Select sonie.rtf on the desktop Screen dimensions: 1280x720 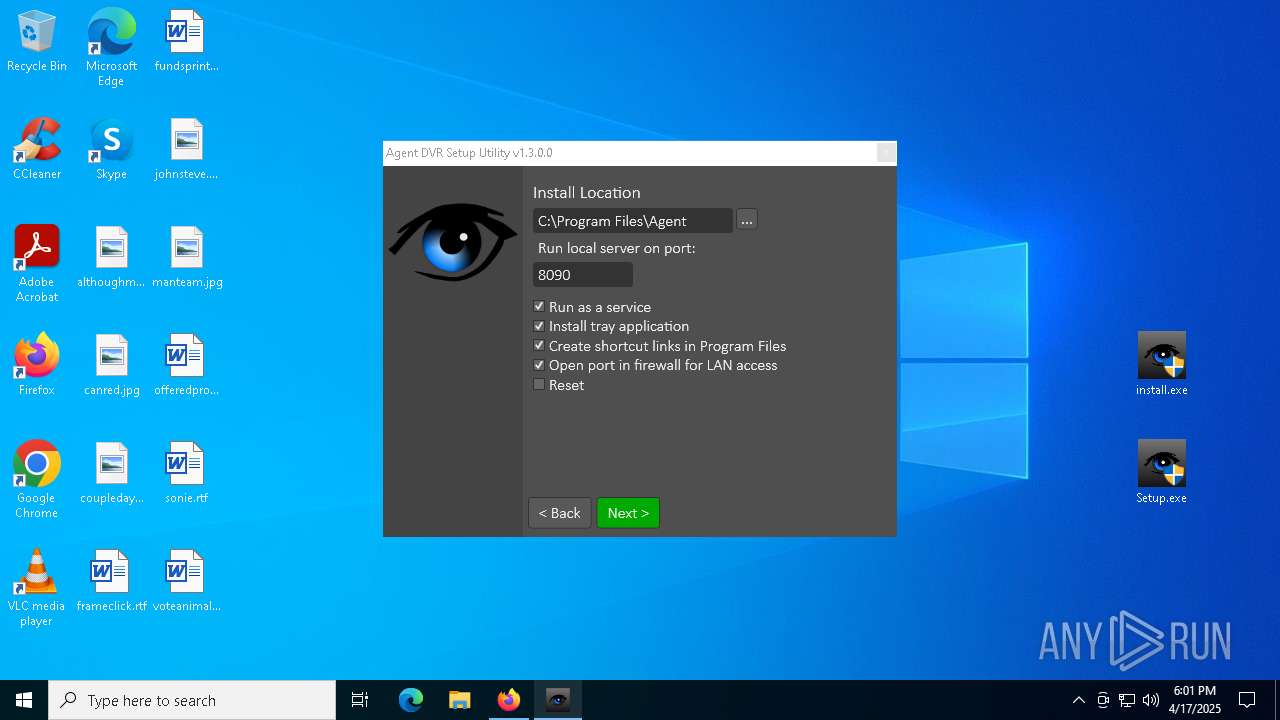[186, 474]
